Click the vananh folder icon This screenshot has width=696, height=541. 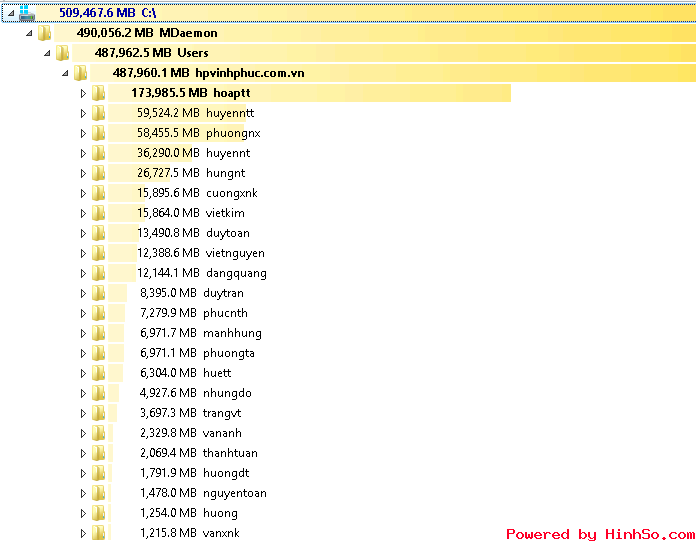click(x=99, y=433)
